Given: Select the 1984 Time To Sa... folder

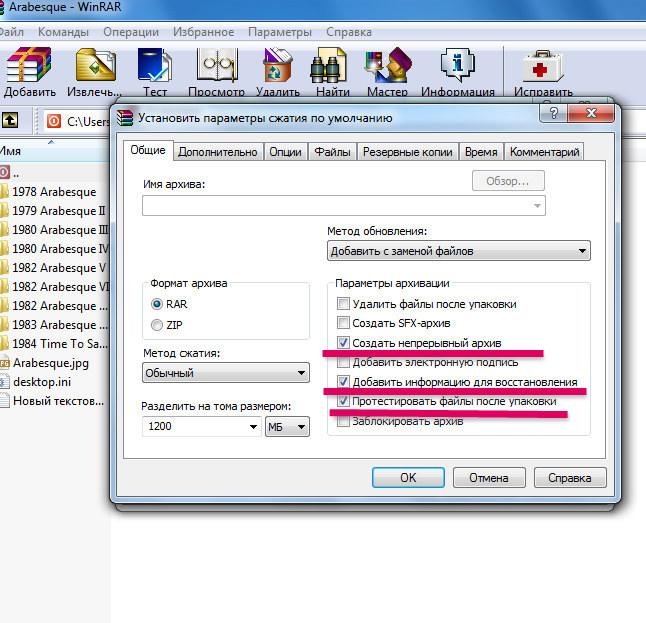Looking at the screenshot, I should [x=54, y=344].
